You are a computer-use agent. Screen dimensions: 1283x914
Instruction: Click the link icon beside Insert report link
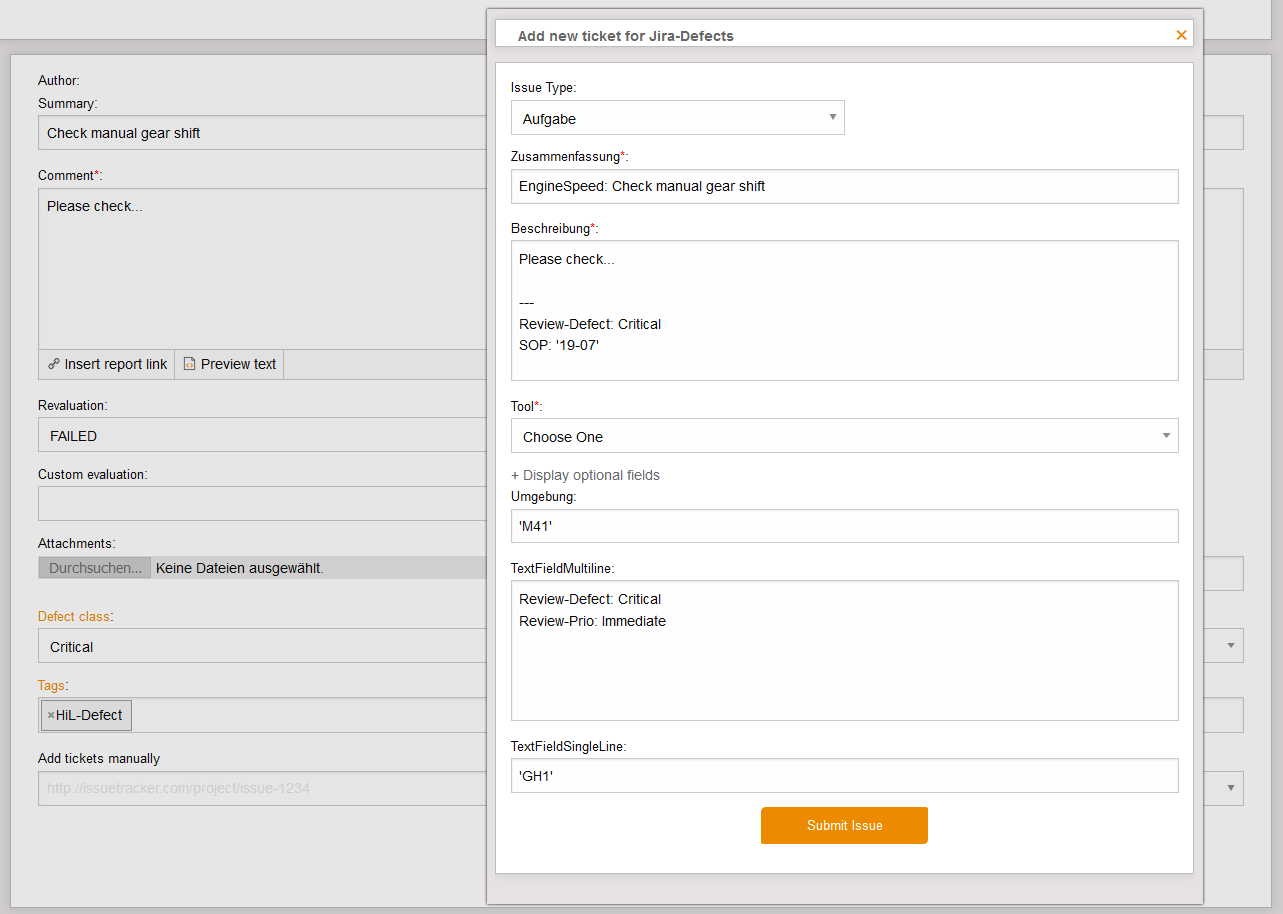pyautogui.click(x=54, y=364)
